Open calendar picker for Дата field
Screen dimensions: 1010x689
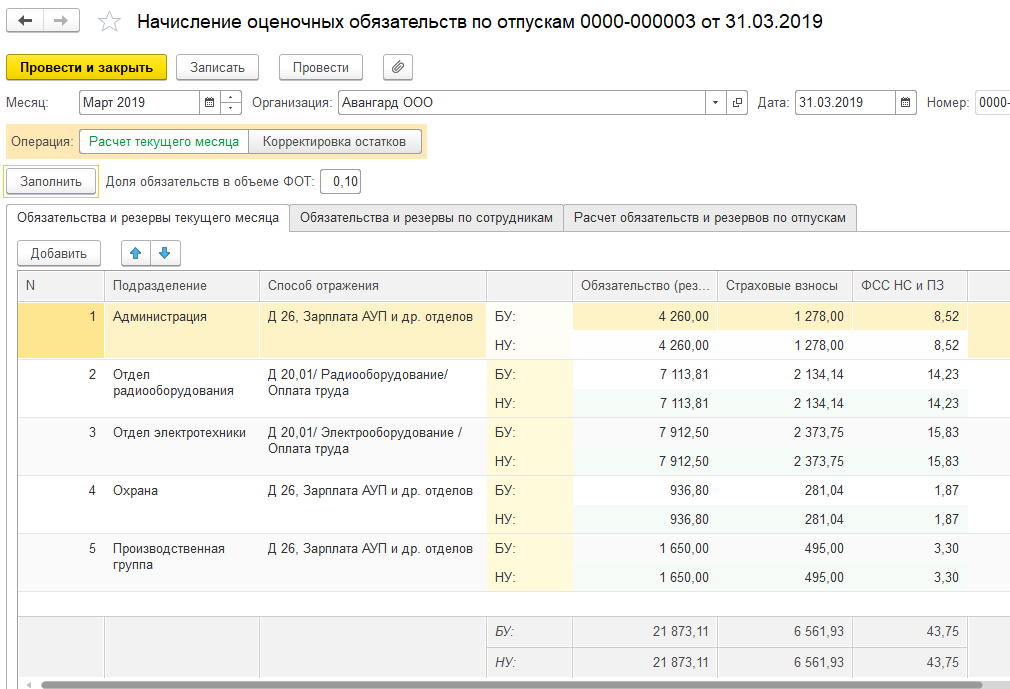tap(904, 102)
